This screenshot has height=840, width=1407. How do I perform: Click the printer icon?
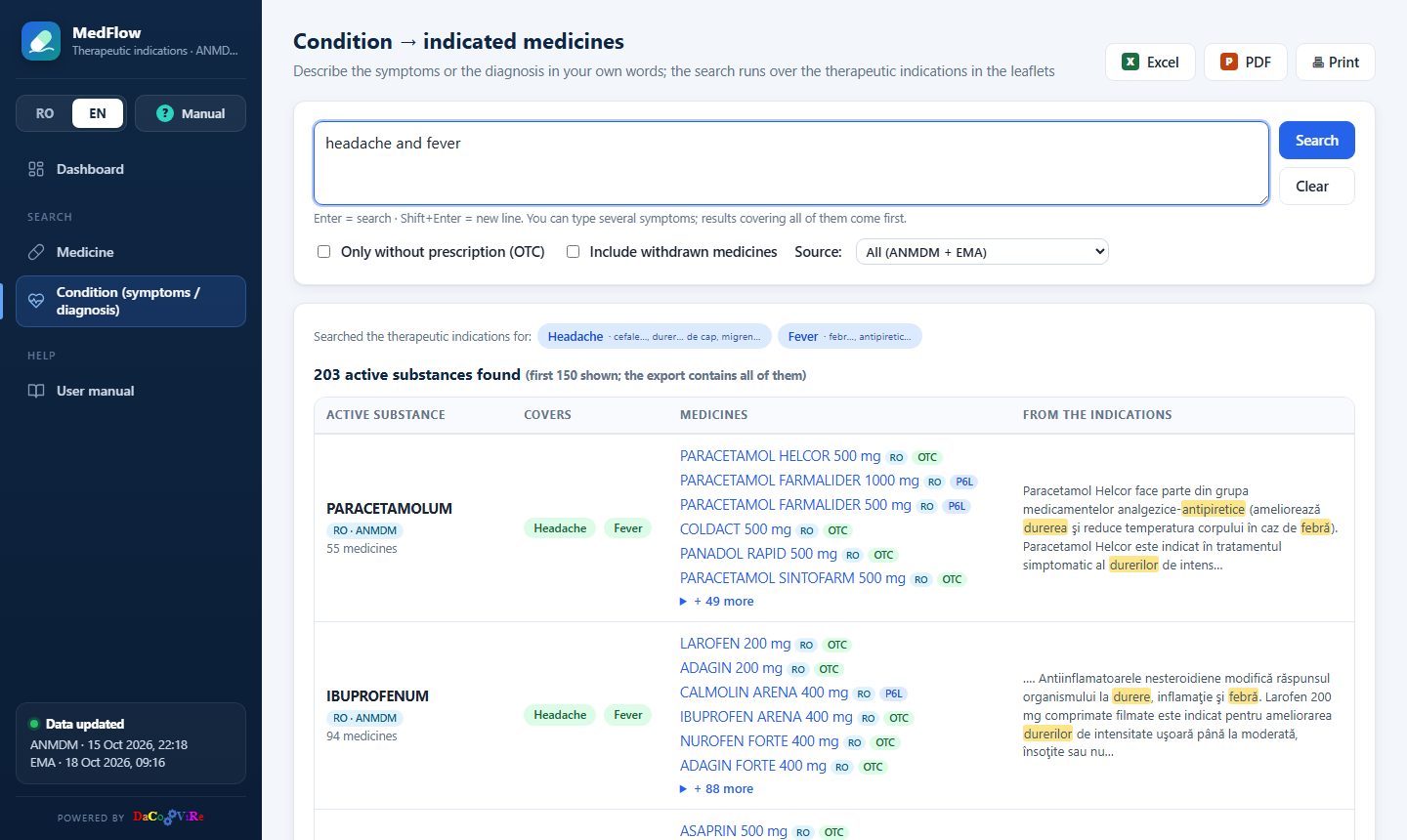[1318, 63]
